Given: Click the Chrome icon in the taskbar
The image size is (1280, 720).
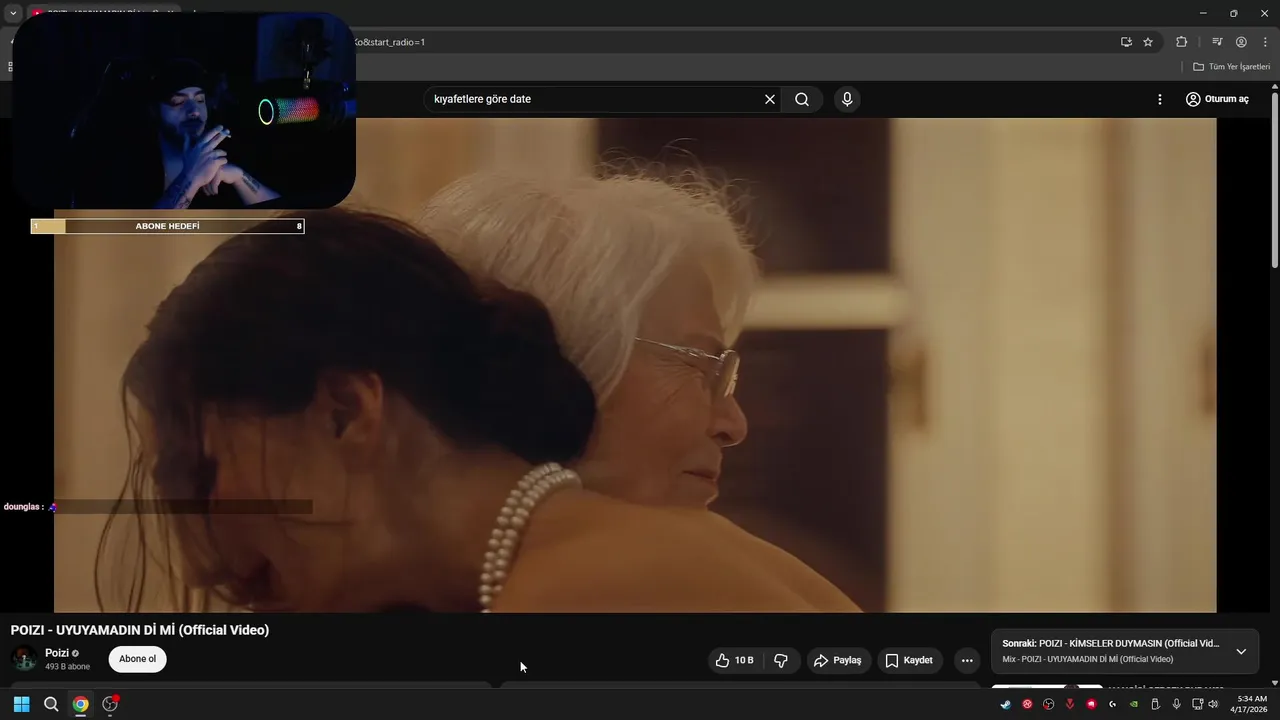Looking at the screenshot, I should [80, 704].
